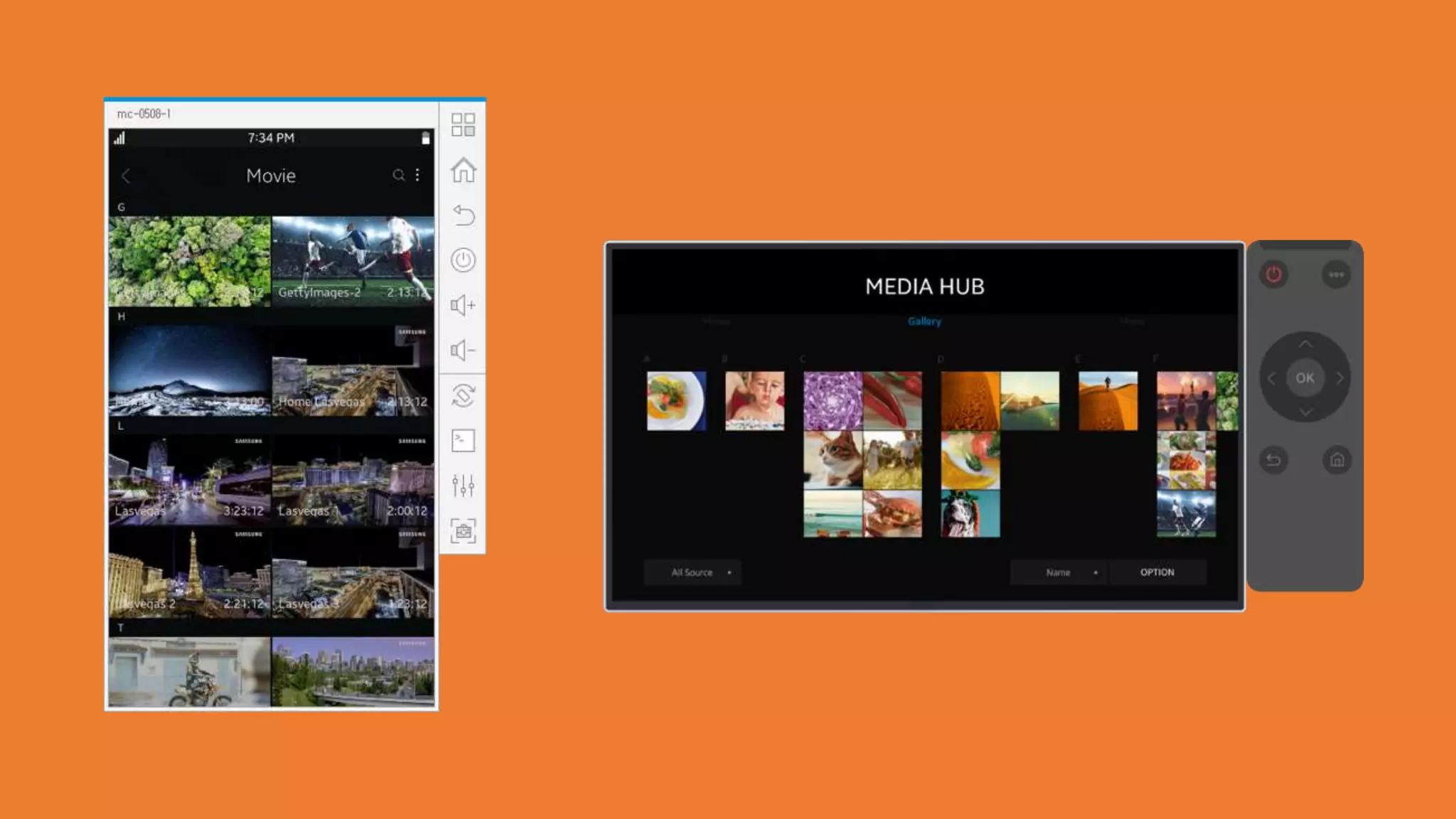Click the emulator home icon in side toolbar
Screen dimensions: 1456x819
pos(463,170)
